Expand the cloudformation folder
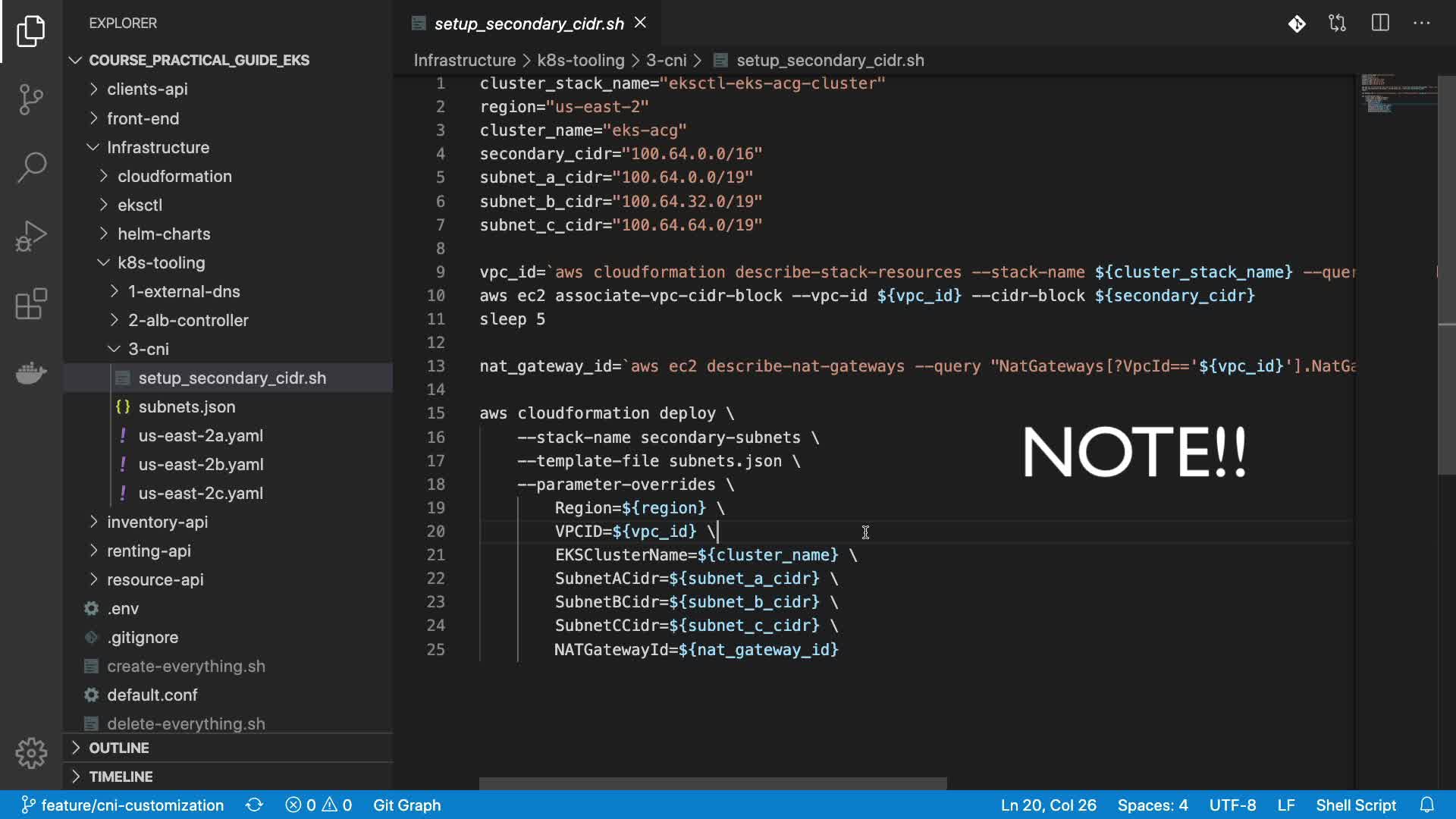The width and height of the screenshot is (1456, 819). click(174, 176)
